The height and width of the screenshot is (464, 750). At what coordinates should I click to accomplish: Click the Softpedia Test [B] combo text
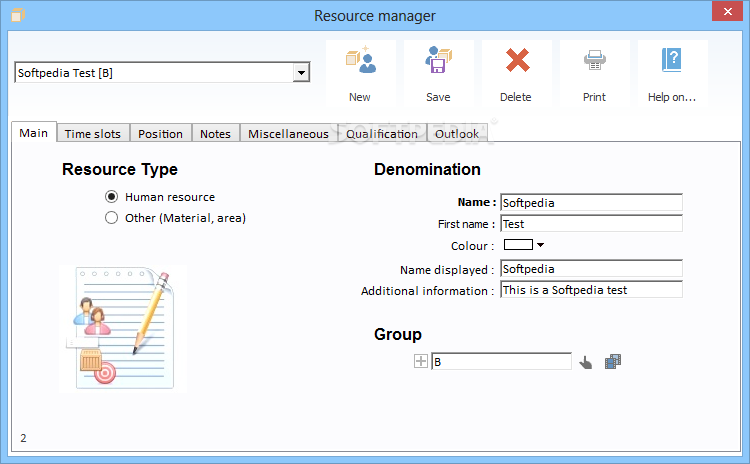pos(65,73)
